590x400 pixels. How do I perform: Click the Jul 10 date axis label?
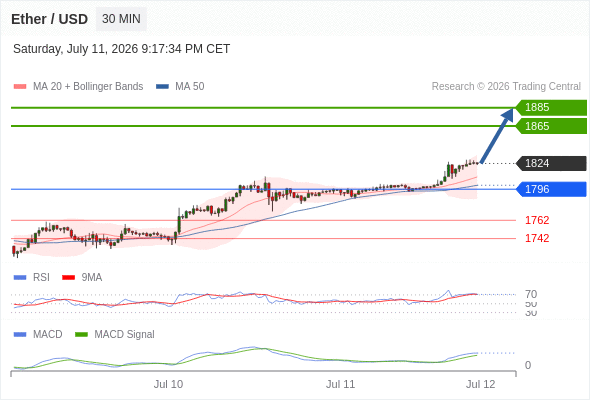coord(168,384)
